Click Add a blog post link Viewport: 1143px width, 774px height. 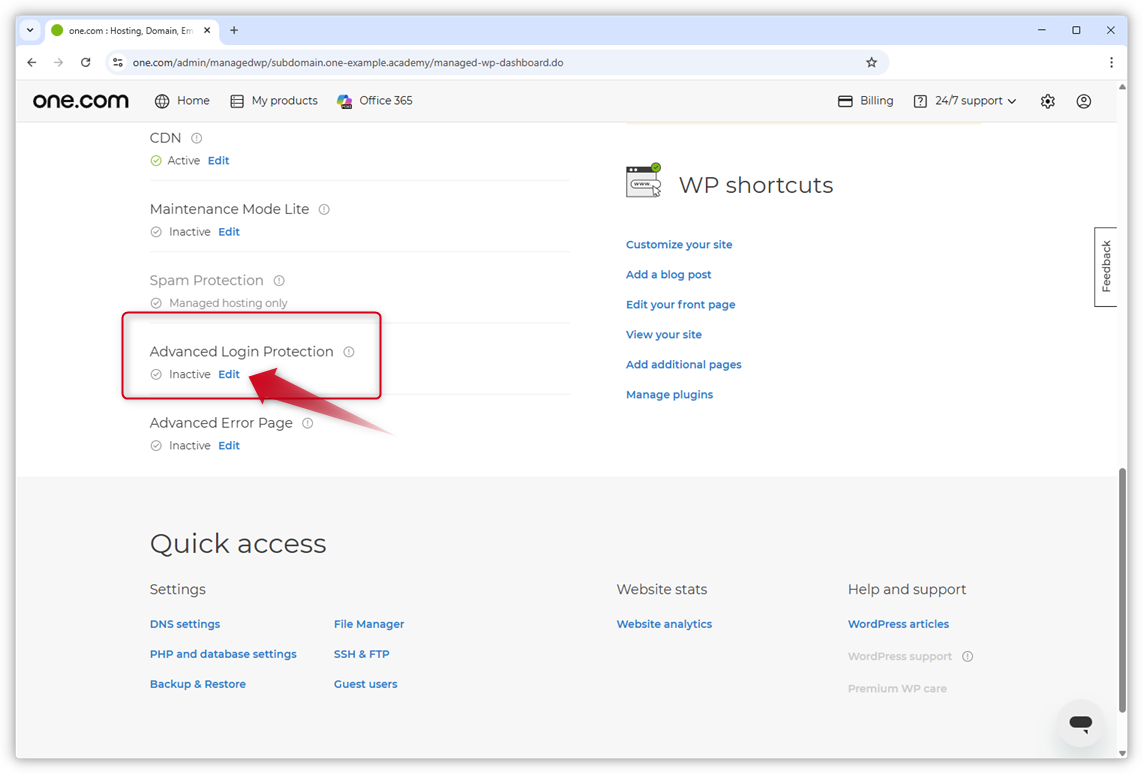(x=668, y=275)
